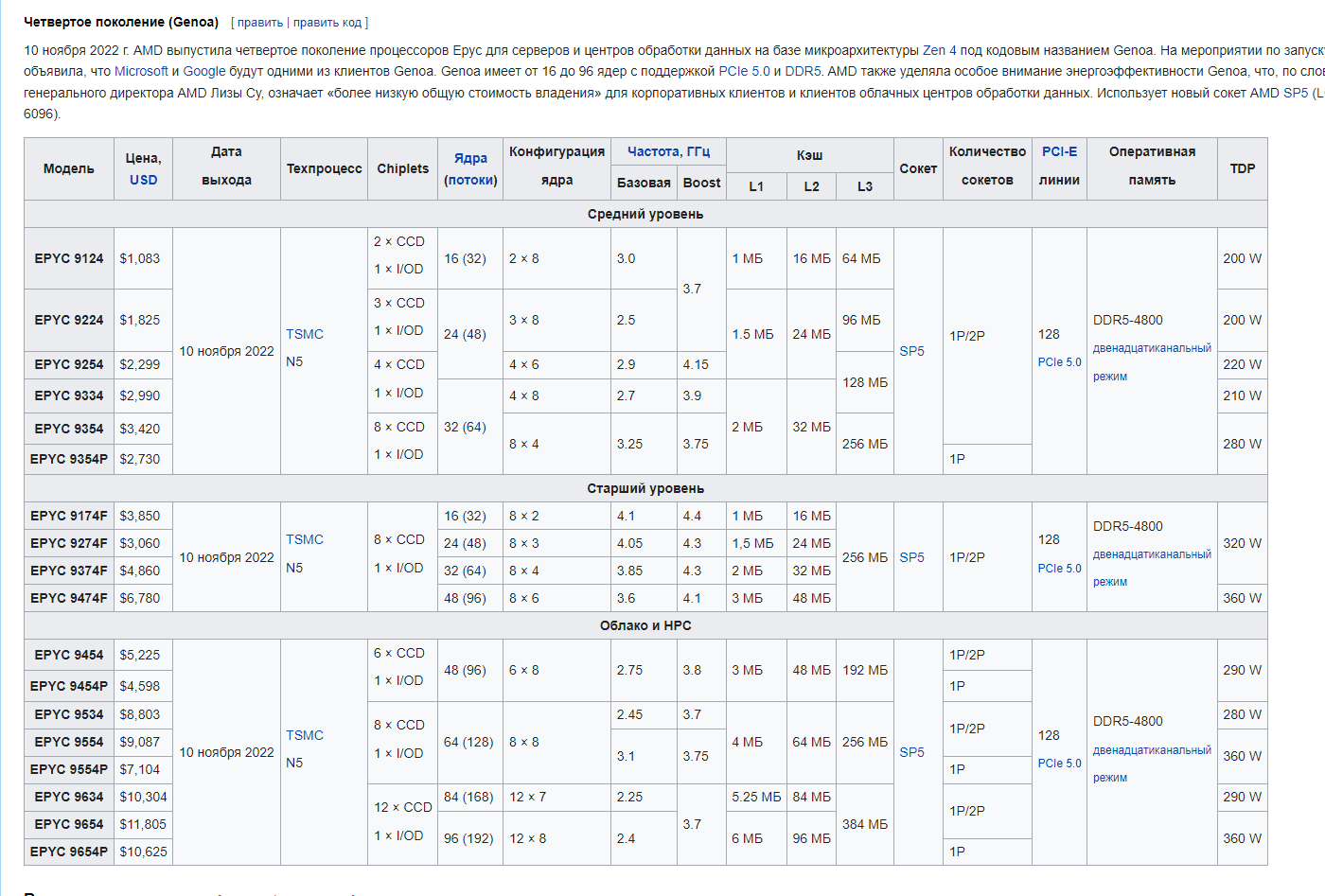Screen dimensions: 1325x896
Task: Click the «Модель» column header
Action: pyautogui.click(x=69, y=168)
